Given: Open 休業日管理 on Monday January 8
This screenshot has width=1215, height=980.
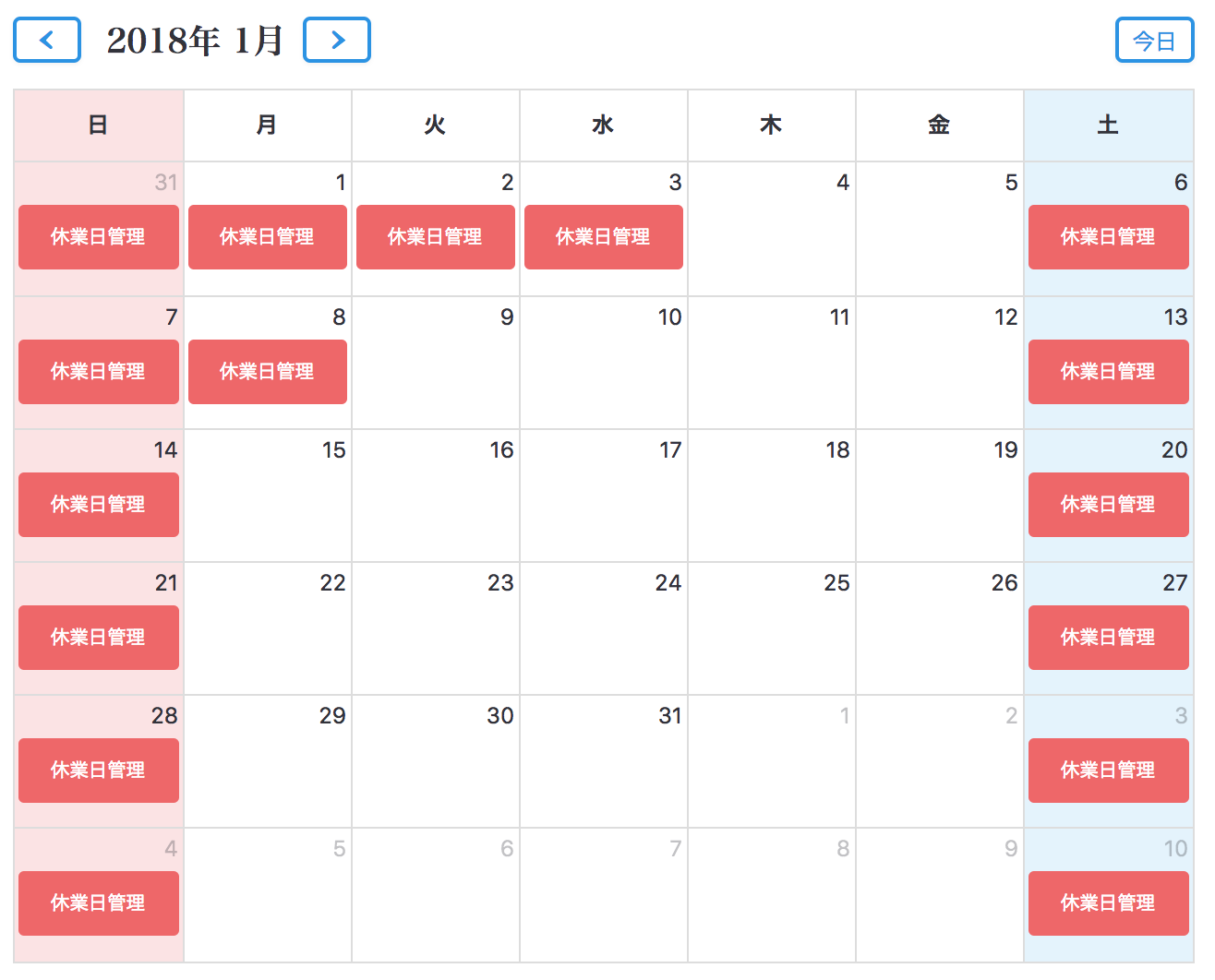Looking at the screenshot, I should pos(267,372).
